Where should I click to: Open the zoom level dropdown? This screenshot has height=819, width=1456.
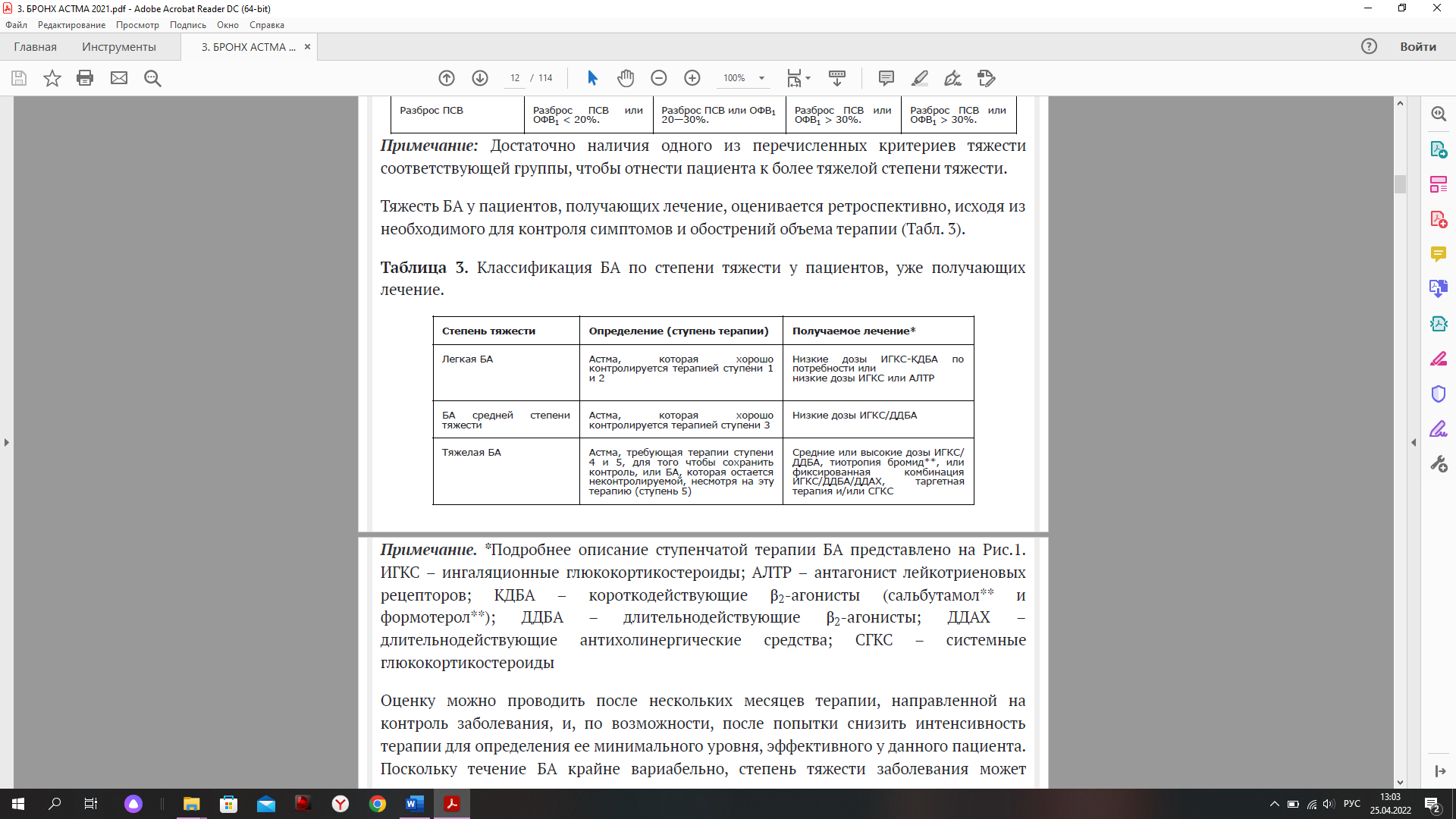[761, 78]
